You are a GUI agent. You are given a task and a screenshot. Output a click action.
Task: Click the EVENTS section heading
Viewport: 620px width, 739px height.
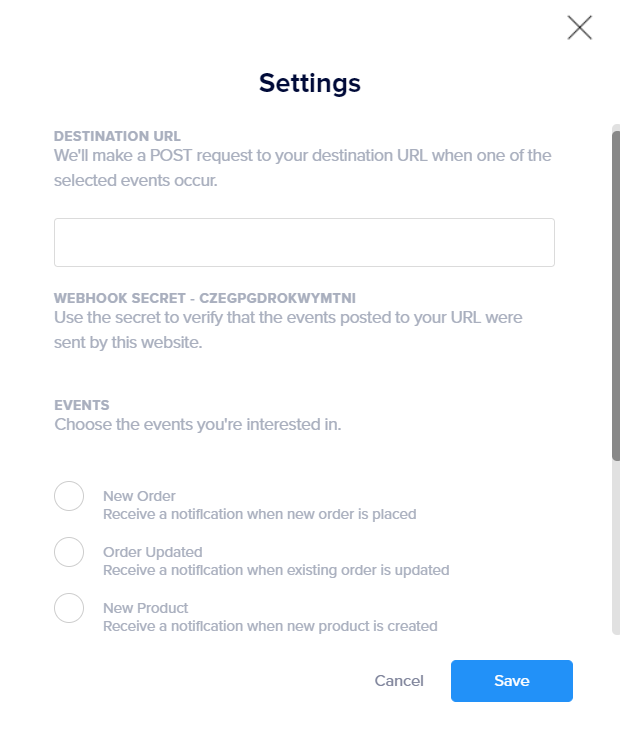click(x=82, y=405)
